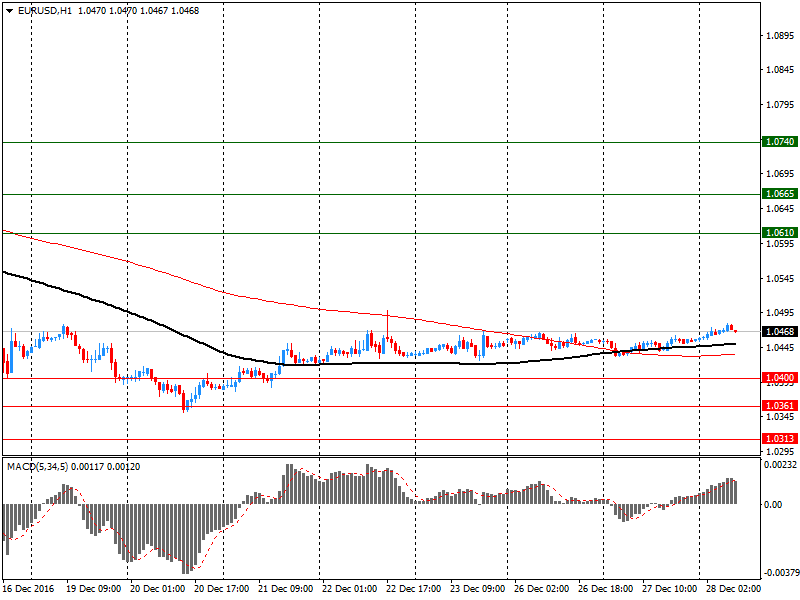This screenshot has width=800, height=600.
Task: Select the 23 Dec 09:00 time axis label
Action: tap(478, 589)
